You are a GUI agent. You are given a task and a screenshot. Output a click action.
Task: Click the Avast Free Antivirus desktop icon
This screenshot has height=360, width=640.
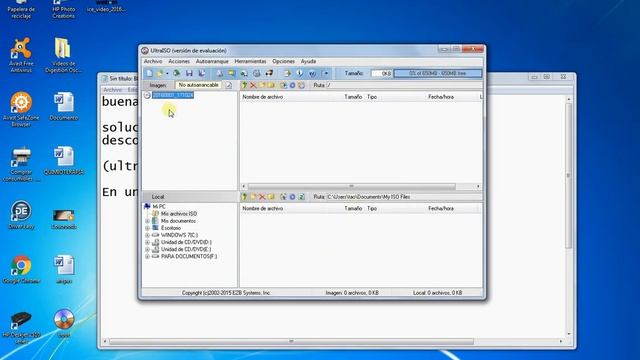click(x=21, y=55)
